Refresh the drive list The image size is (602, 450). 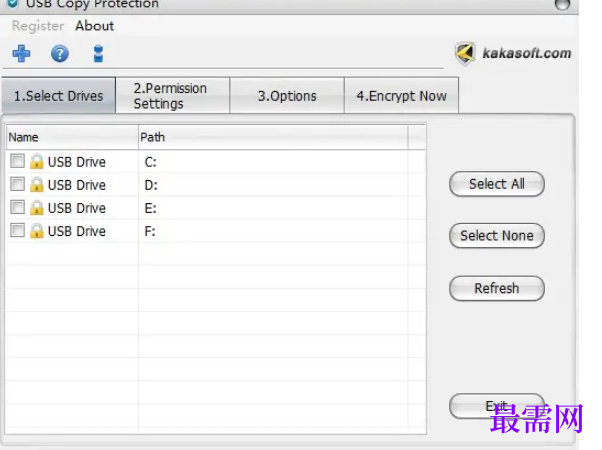pyautogui.click(x=497, y=288)
